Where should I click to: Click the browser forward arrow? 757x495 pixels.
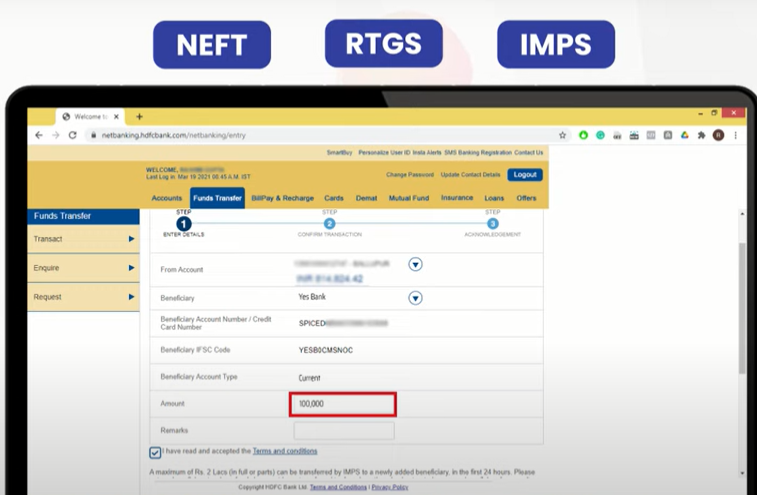click(x=56, y=135)
